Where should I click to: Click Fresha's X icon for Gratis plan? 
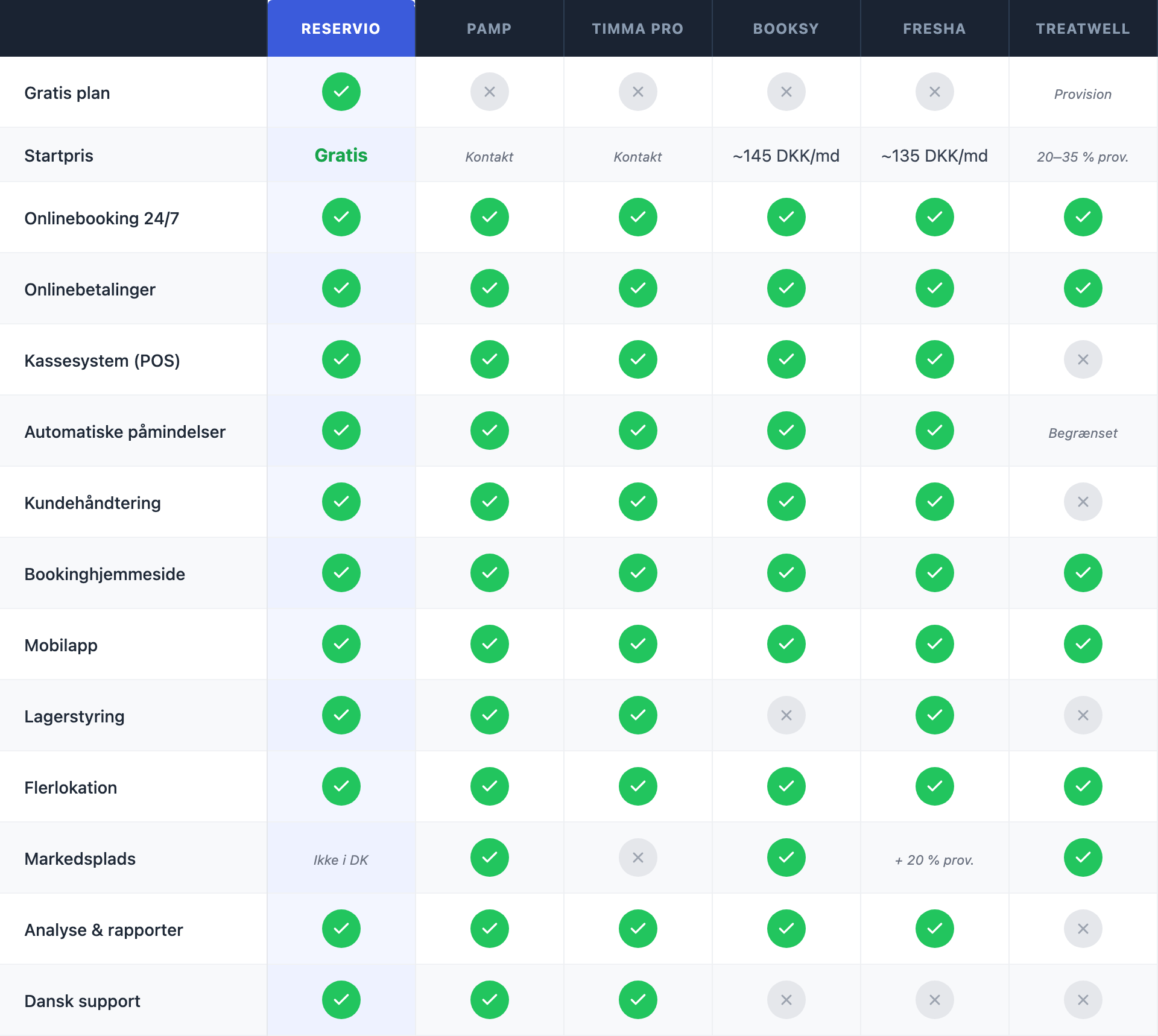point(935,92)
